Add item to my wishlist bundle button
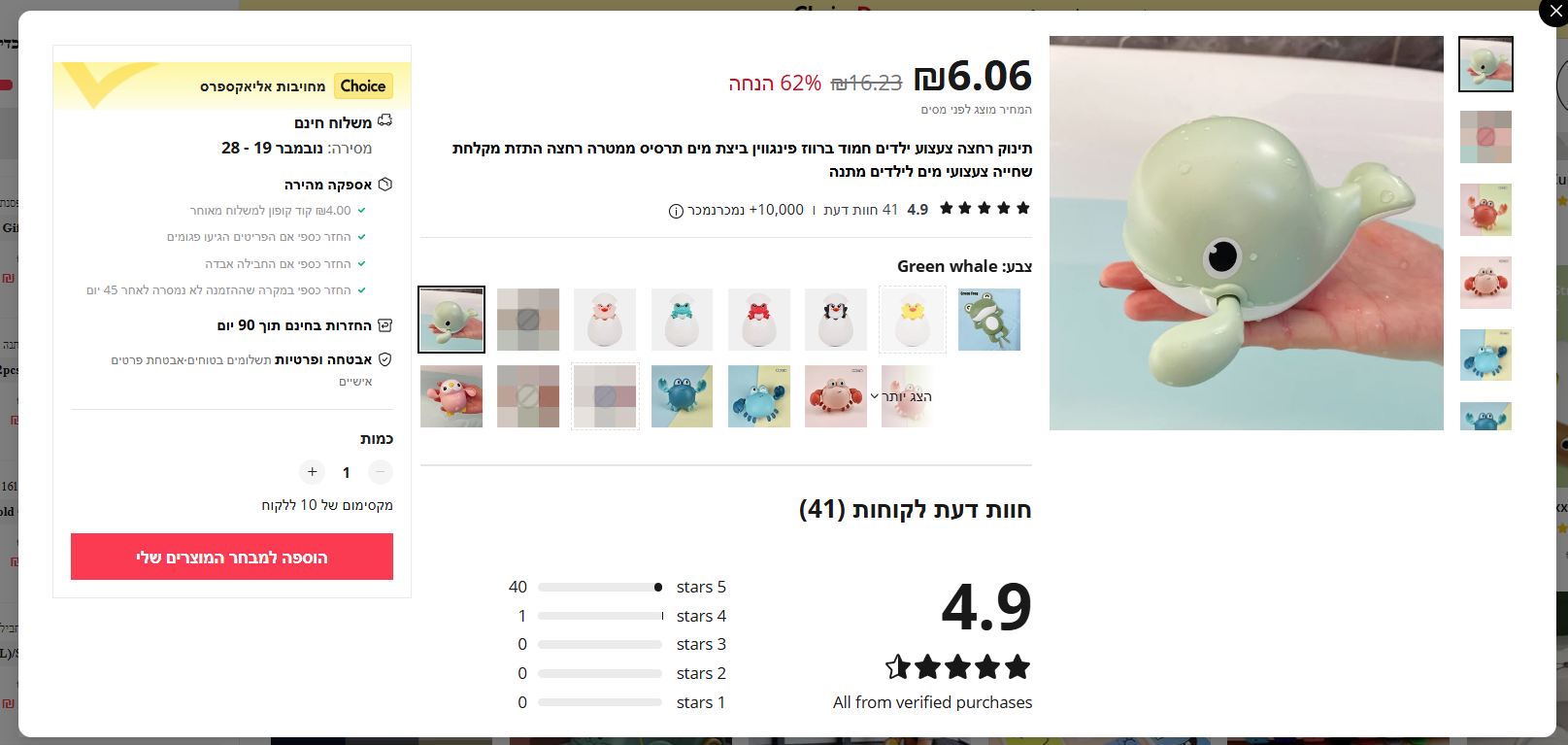Viewport: 1568px width, 745px height. pyautogui.click(x=232, y=557)
